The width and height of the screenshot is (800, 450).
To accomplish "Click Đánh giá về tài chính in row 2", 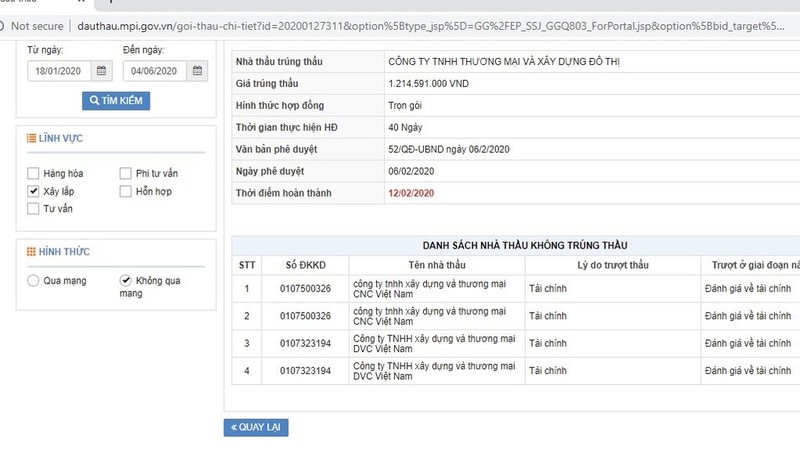I will point(748,316).
